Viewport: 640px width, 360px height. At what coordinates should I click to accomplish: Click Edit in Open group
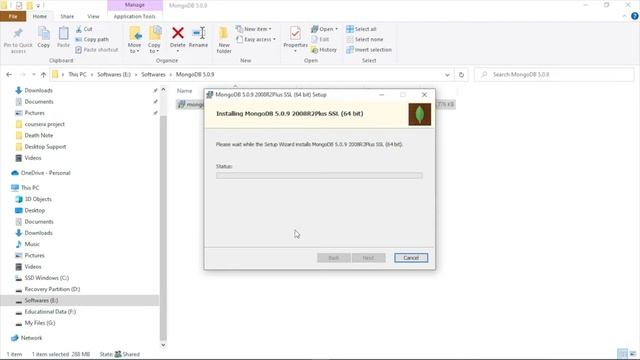[x=320, y=39]
